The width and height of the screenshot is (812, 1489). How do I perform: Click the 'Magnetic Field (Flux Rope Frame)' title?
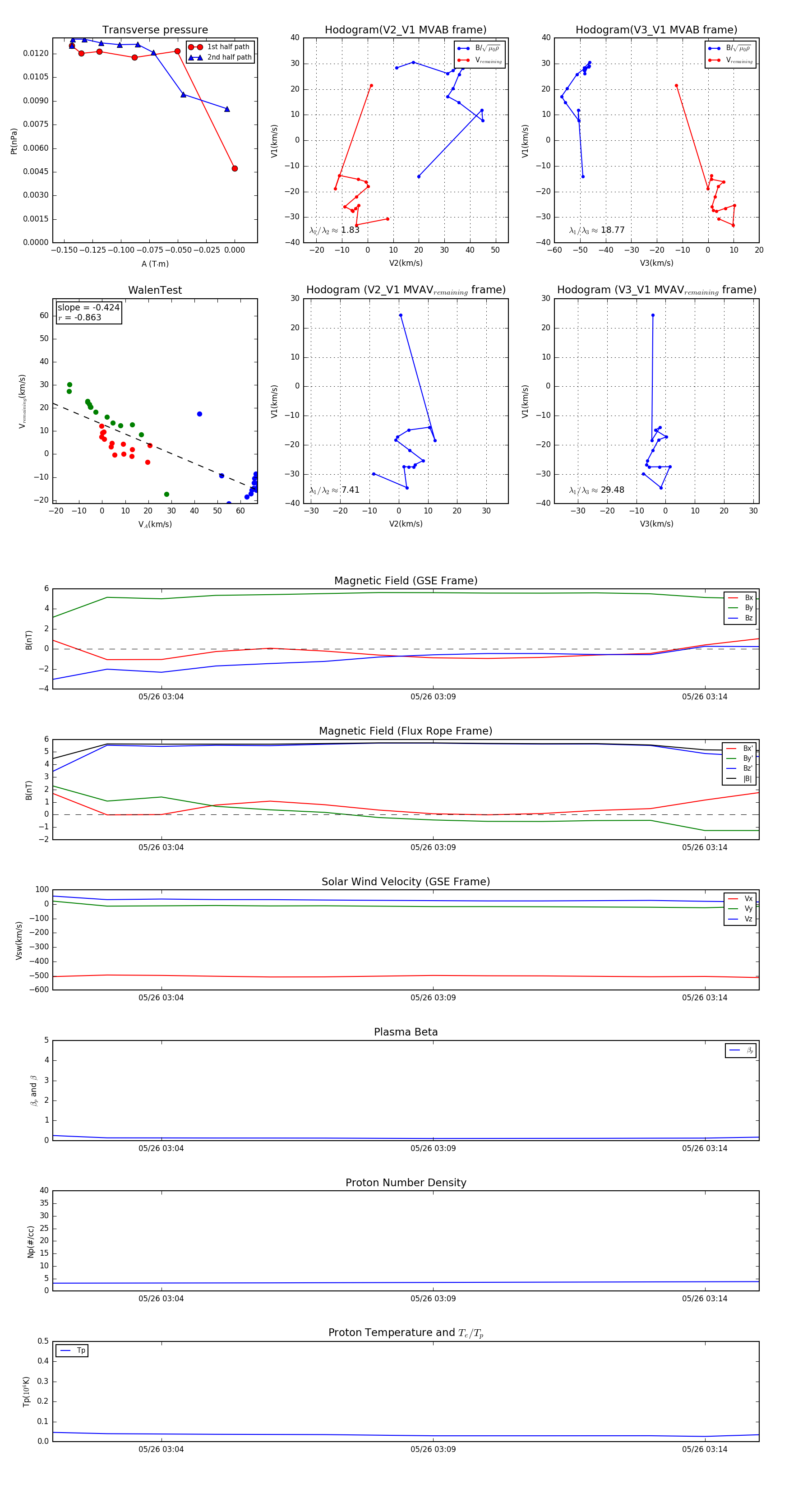405,731
